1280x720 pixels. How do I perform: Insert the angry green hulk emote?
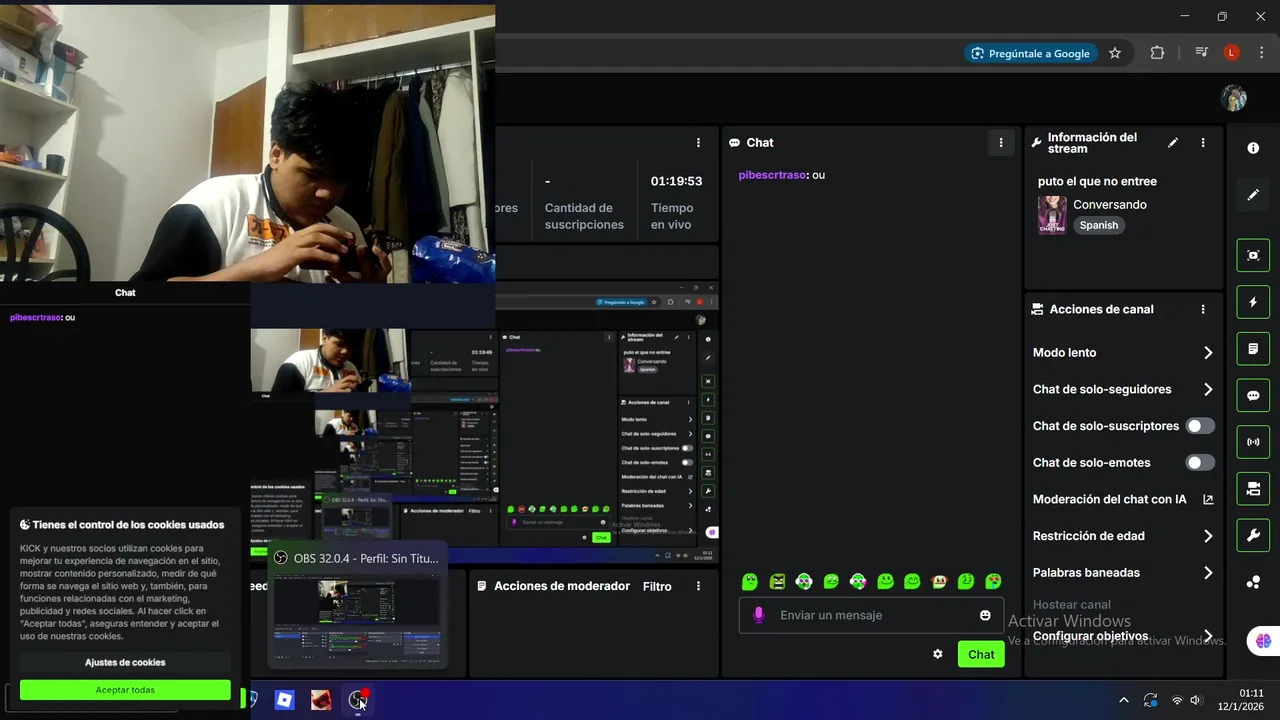click(777, 581)
